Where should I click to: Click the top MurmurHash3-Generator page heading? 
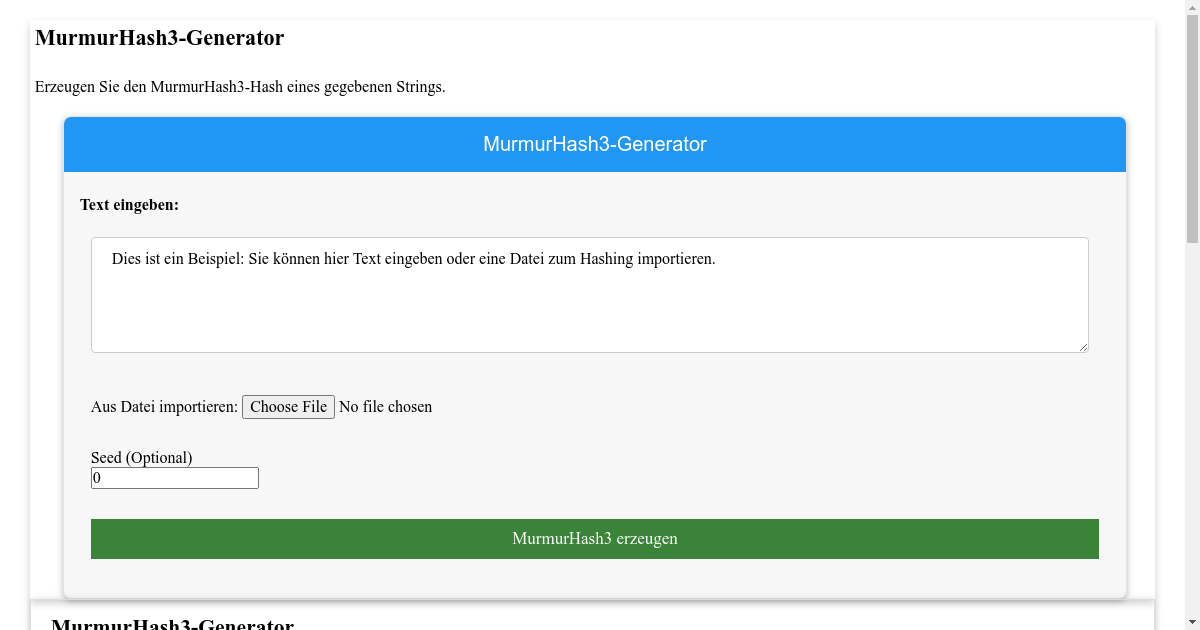(159, 38)
